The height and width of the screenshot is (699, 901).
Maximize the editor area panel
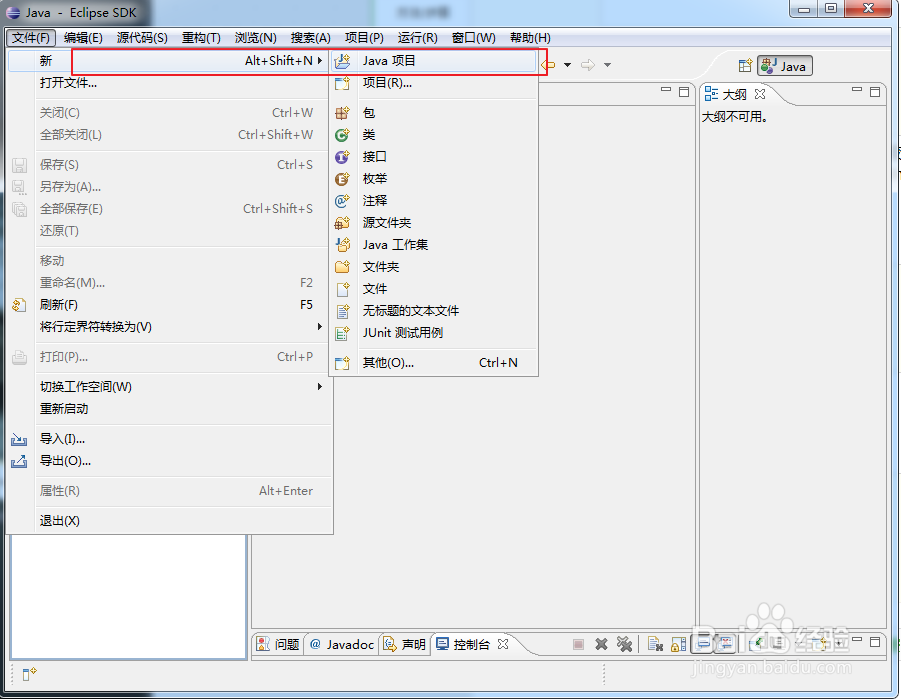684,92
